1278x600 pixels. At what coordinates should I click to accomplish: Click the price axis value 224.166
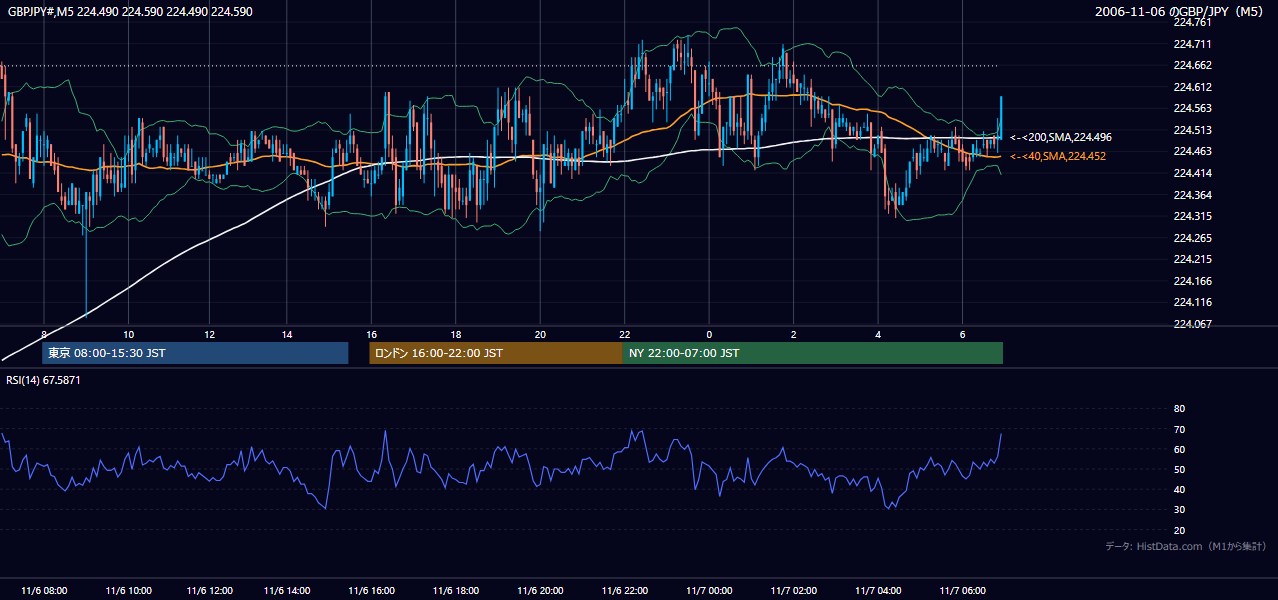coord(1192,281)
